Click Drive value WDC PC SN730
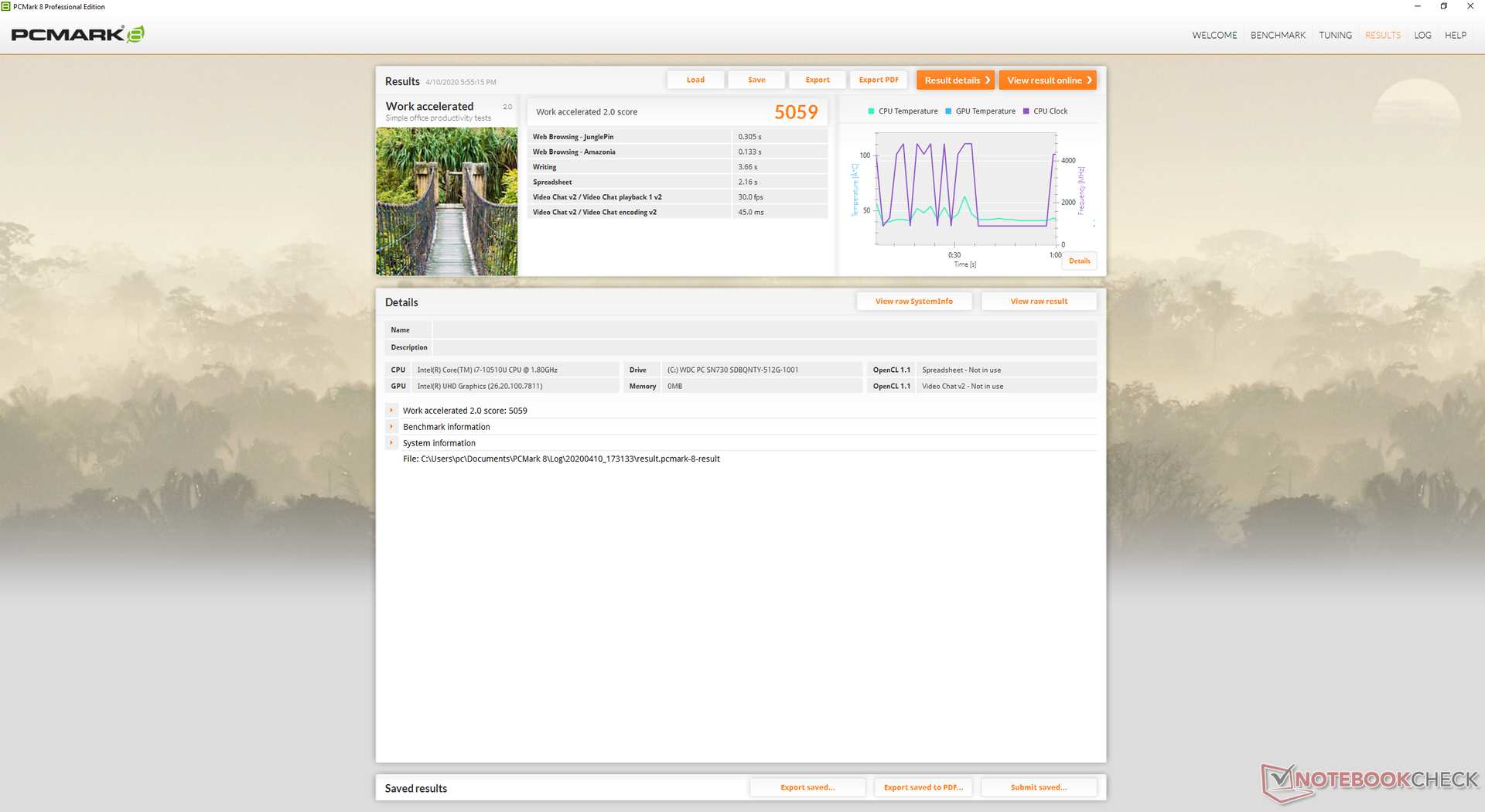Image resolution: width=1485 pixels, height=812 pixels. pyautogui.click(x=732, y=370)
